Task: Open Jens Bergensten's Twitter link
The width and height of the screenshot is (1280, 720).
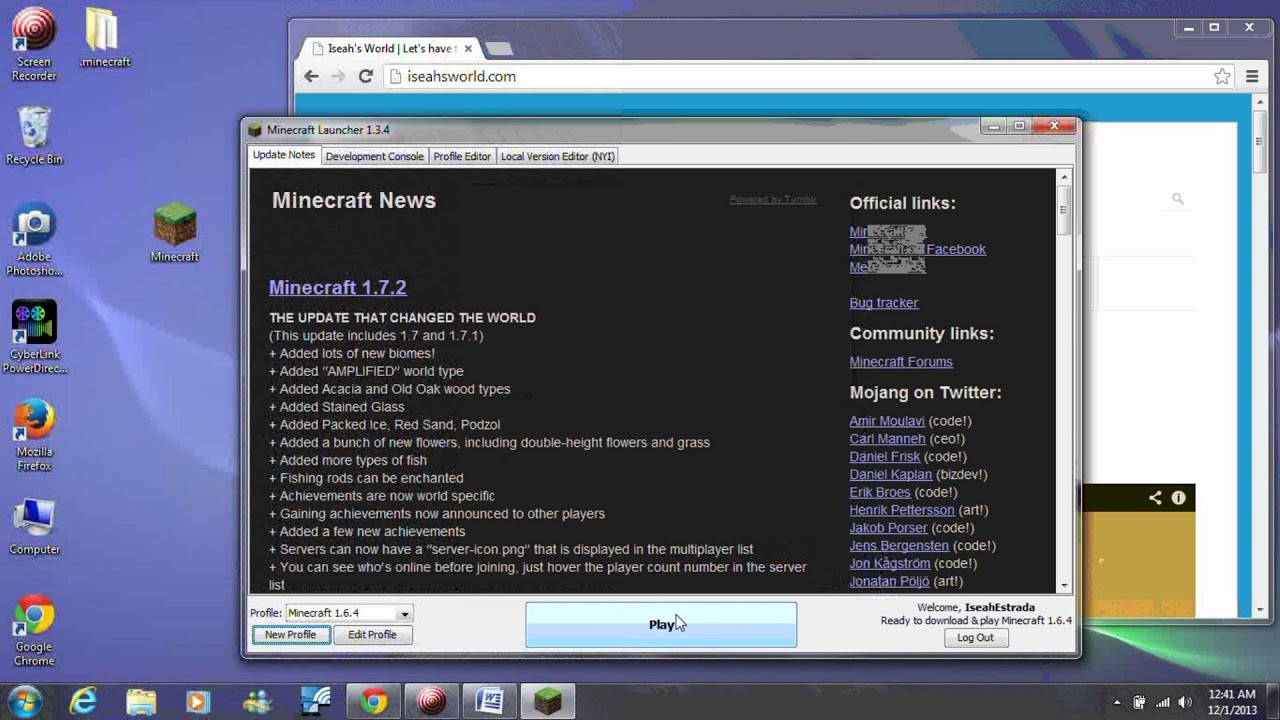Action: coord(899,546)
